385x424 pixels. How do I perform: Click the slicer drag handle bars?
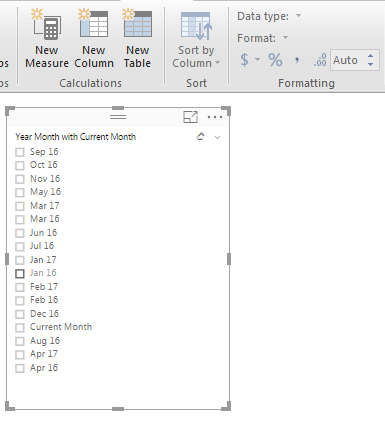pos(118,117)
